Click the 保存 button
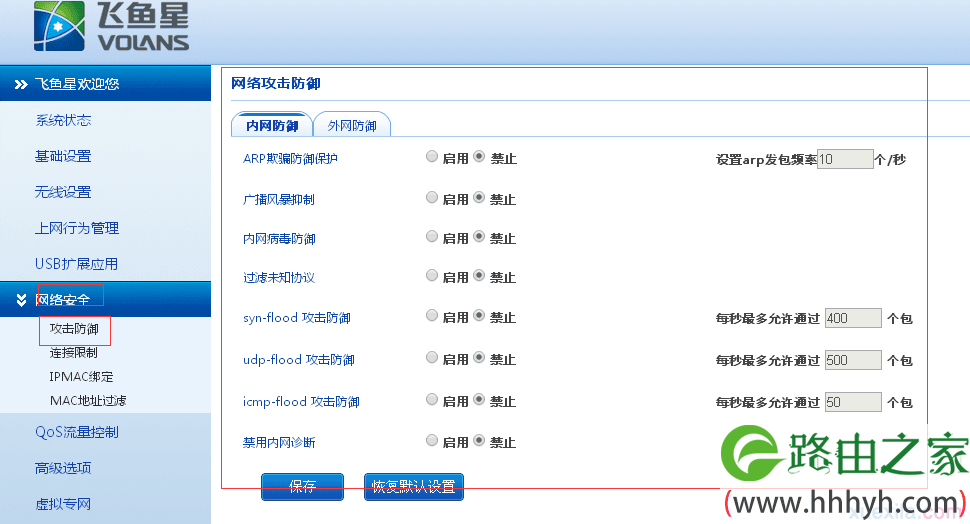 (x=303, y=486)
